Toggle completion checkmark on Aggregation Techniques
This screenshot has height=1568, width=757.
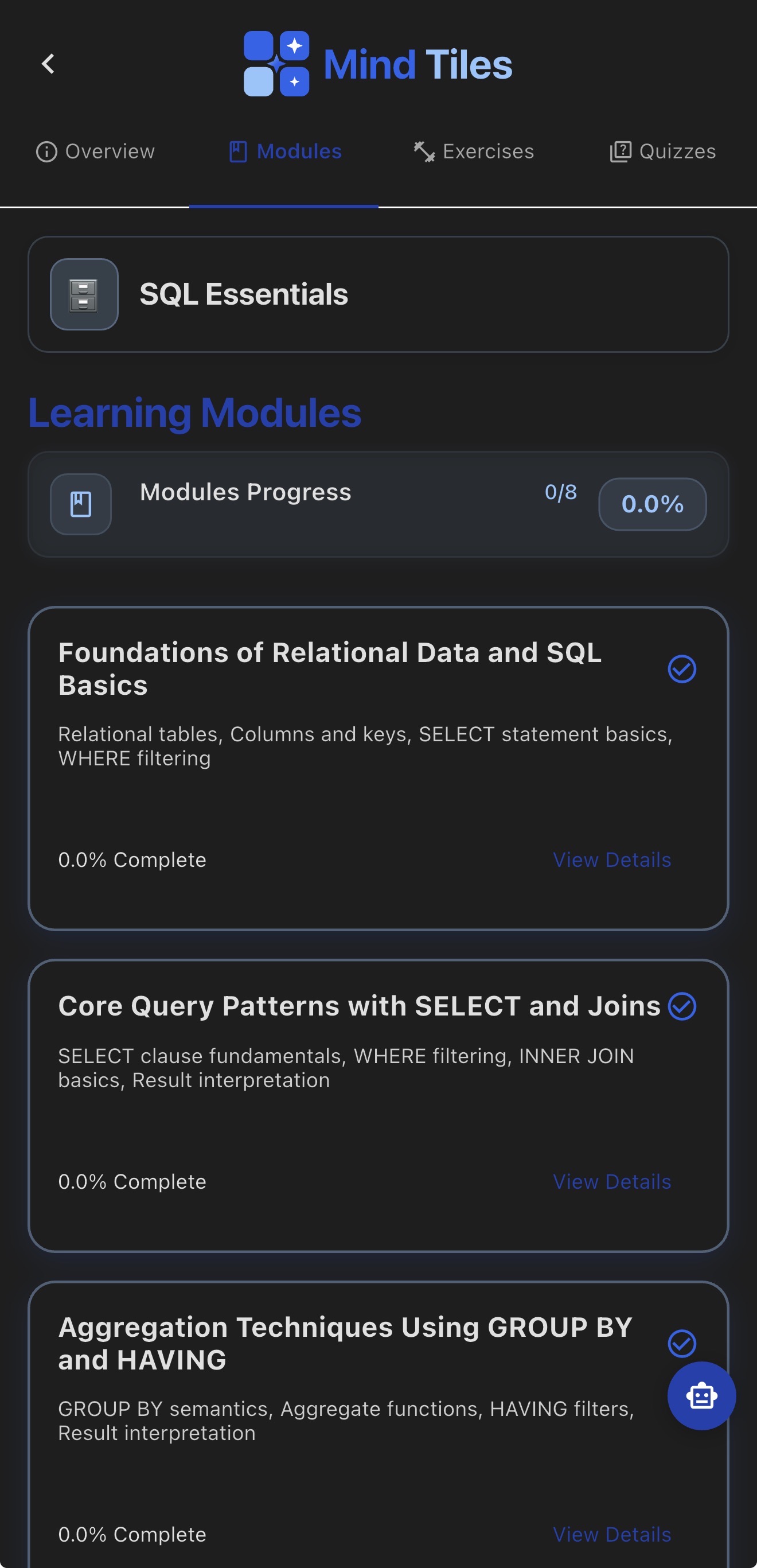click(x=682, y=1344)
